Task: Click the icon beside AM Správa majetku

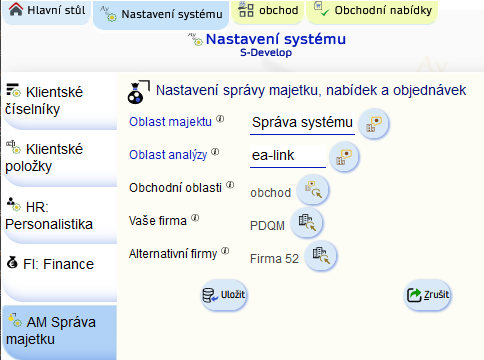Action: (x=15, y=320)
